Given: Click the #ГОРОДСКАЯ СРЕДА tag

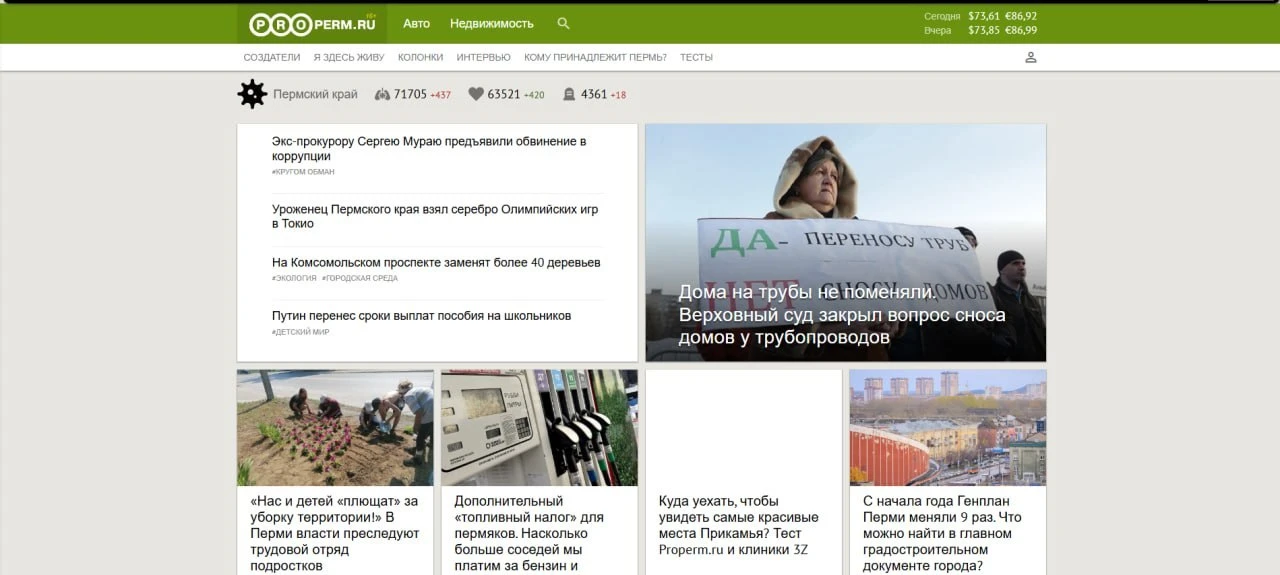Looking at the screenshot, I should tap(360, 278).
